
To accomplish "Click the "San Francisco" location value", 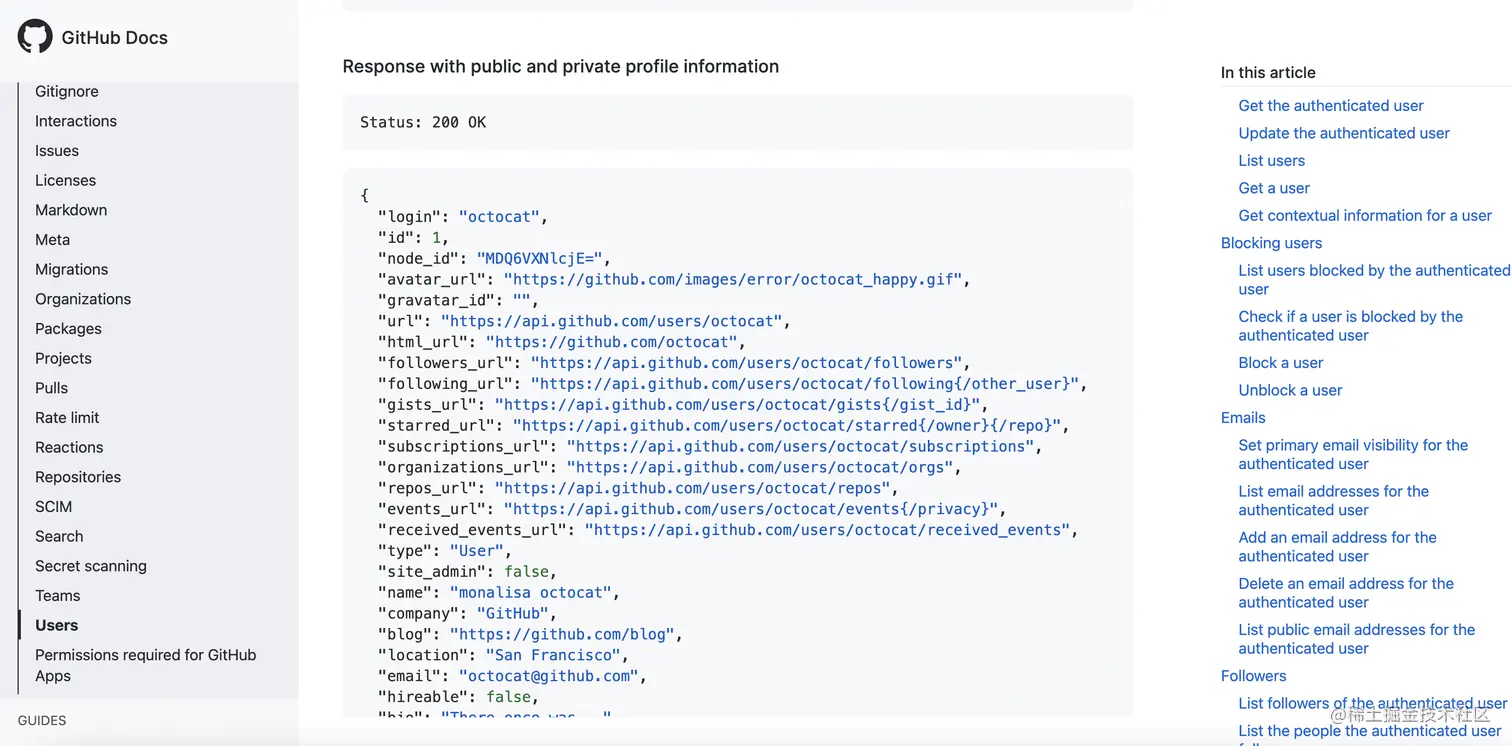I will (554, 655).
